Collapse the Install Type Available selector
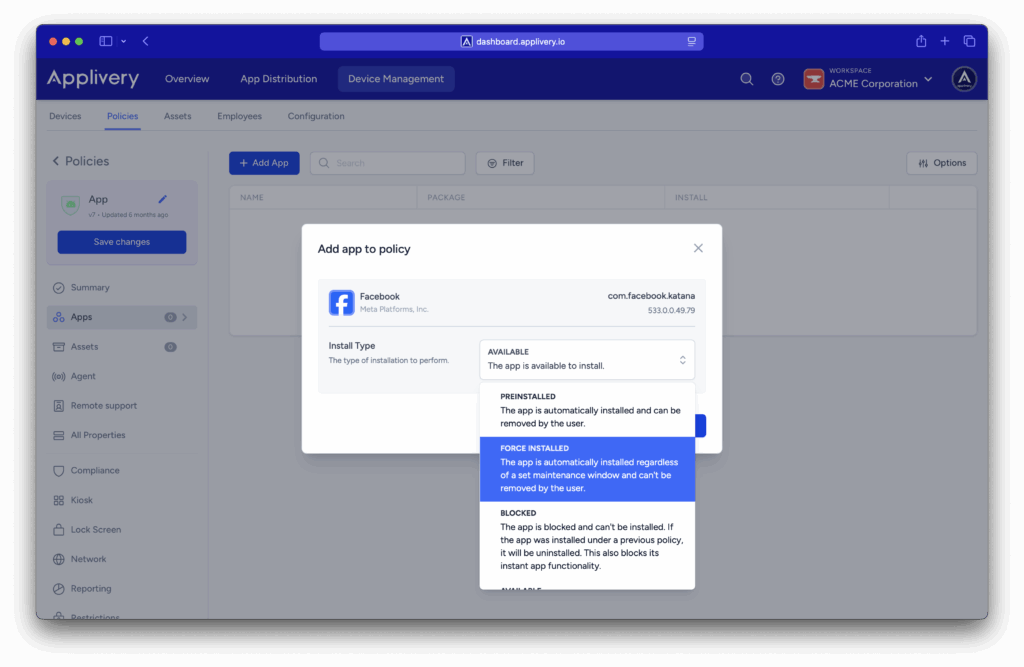1024x667 pixels. coord(587,359)
